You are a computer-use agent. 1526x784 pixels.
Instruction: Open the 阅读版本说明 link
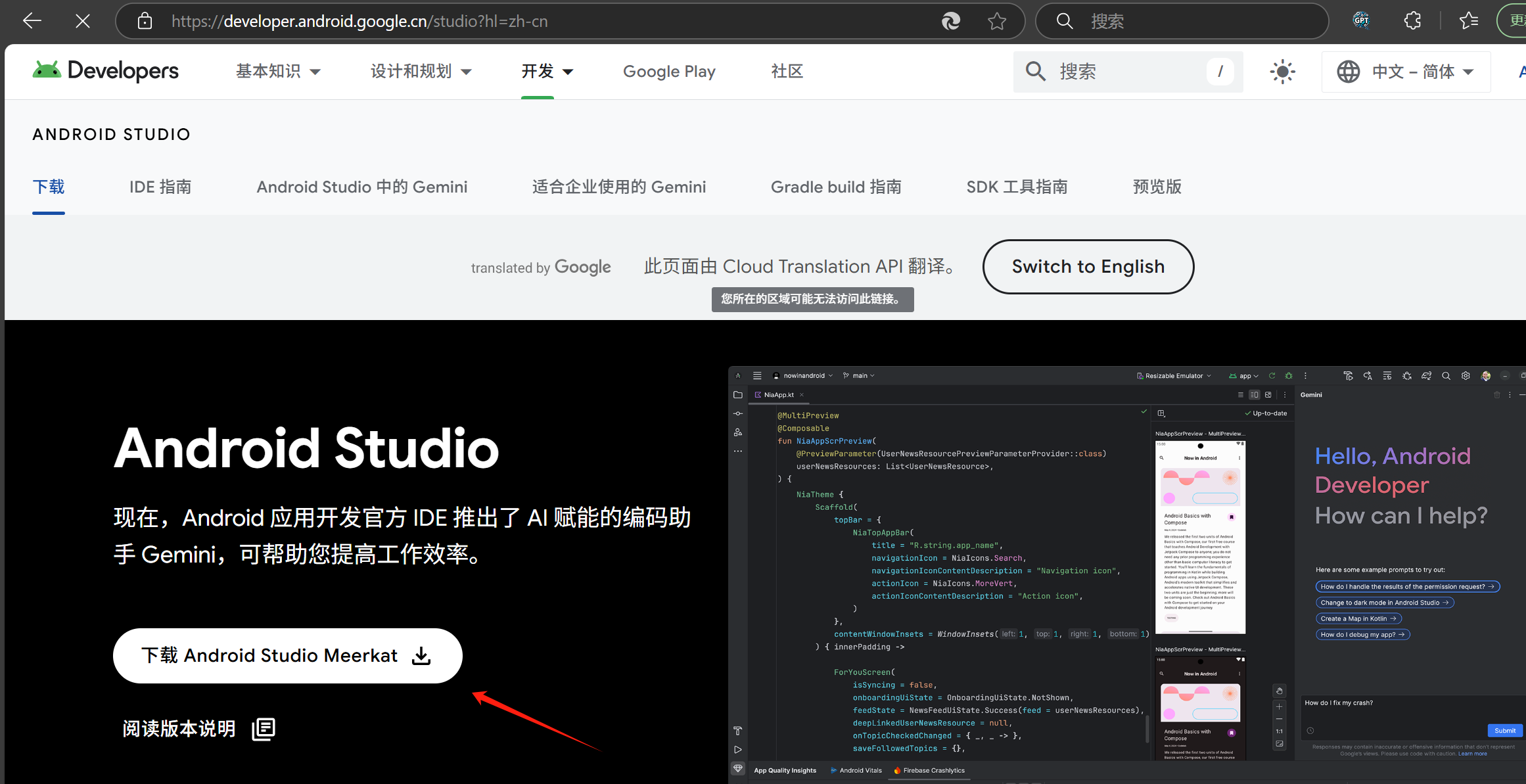pyautogui.click(x=179, y=728)
